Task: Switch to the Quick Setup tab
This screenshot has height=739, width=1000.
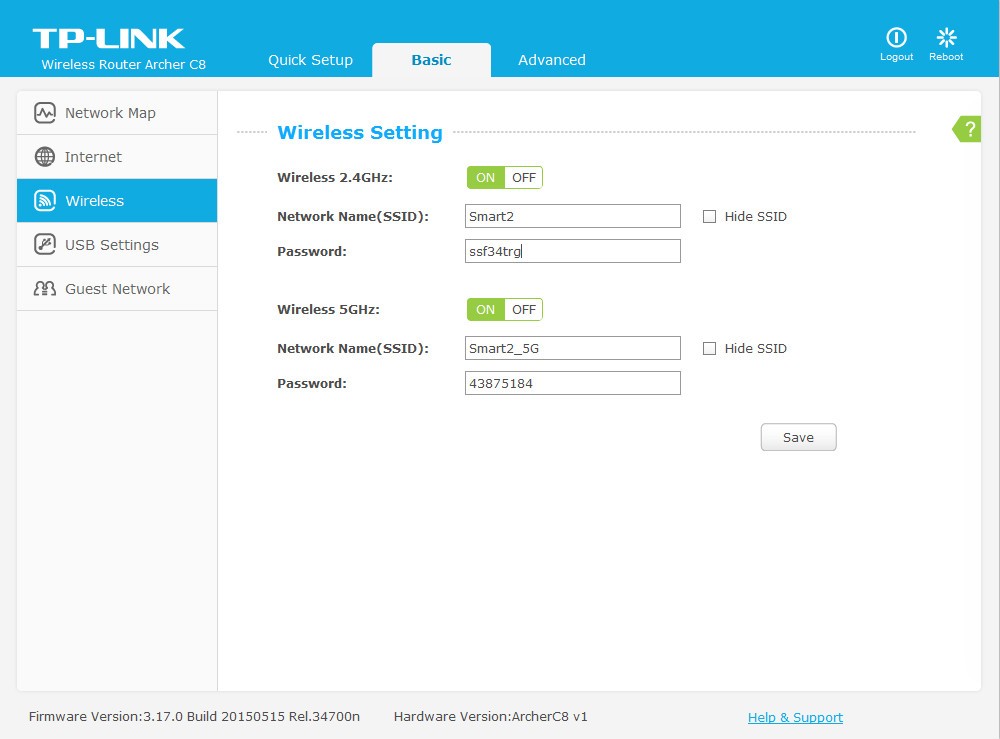Action: 310,60
